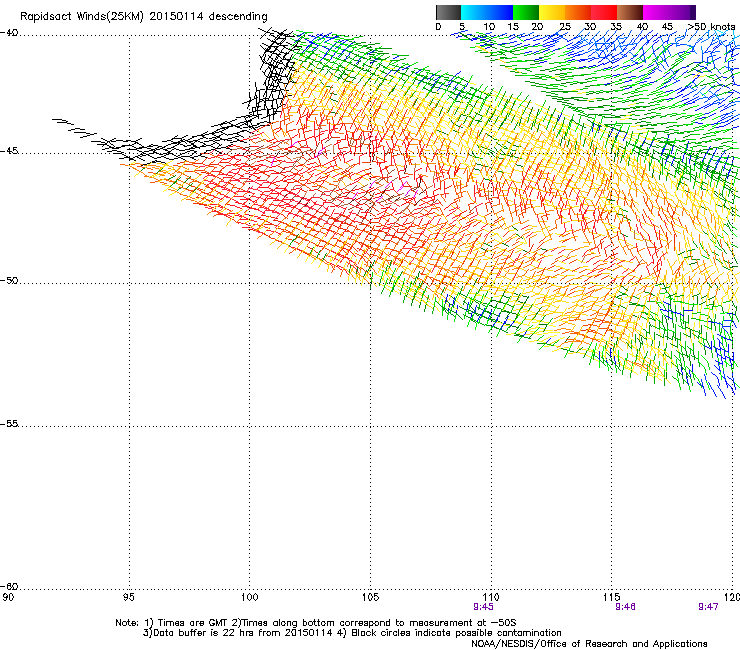Click the '>50 knots' legend label

tap(712, 27)
